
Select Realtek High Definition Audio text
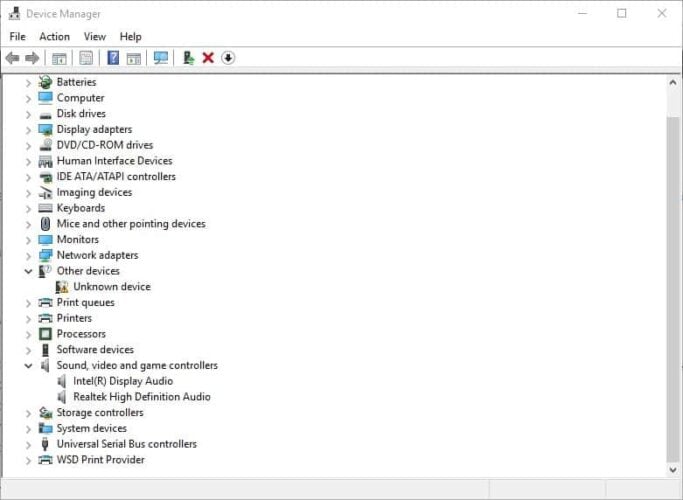pyautogui.click(x=142, y=397)
